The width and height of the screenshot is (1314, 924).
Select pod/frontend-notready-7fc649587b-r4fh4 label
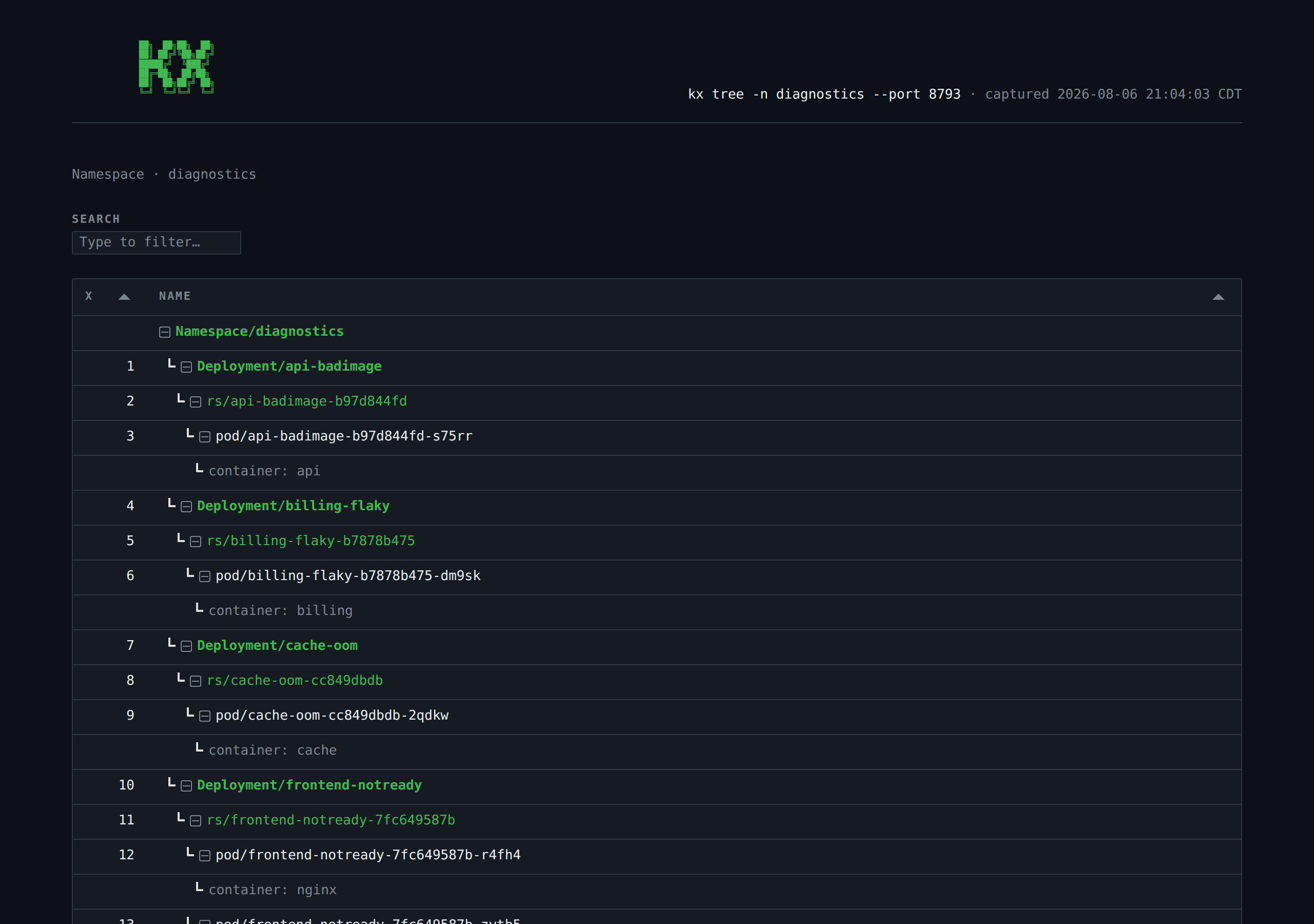tap(368, 855)
